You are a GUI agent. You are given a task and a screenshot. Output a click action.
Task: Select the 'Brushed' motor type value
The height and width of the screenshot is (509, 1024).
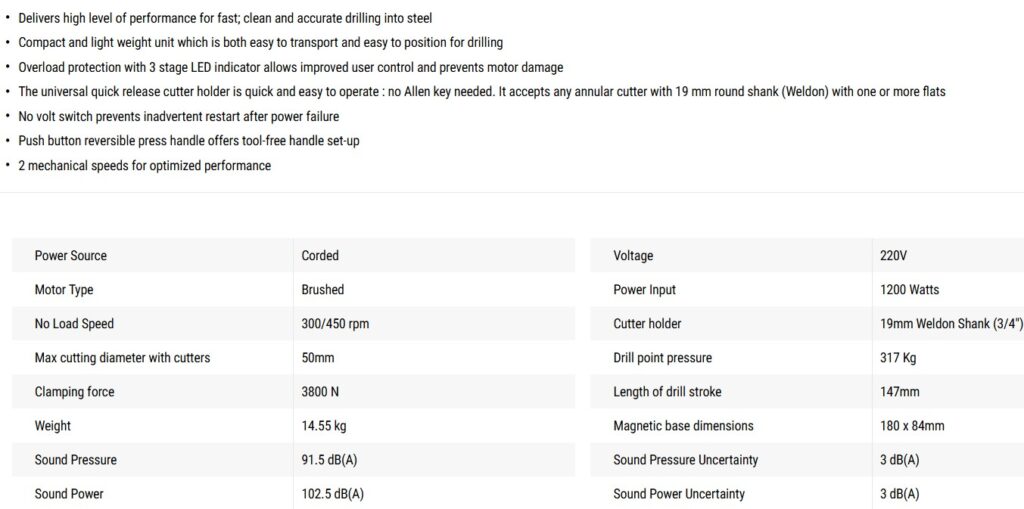pos(323,290)
